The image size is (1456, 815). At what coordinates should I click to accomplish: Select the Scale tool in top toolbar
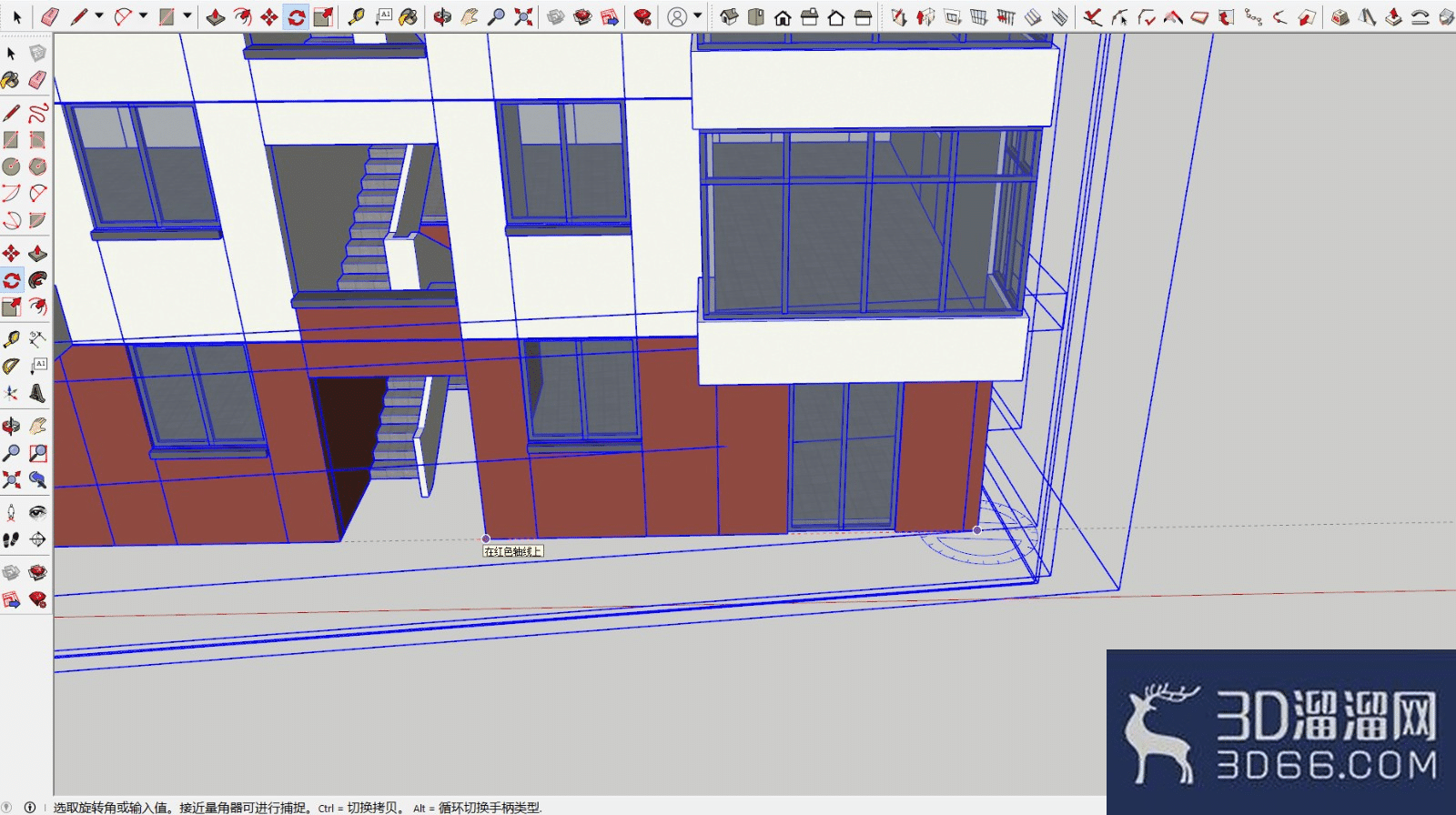coord(323,16)
